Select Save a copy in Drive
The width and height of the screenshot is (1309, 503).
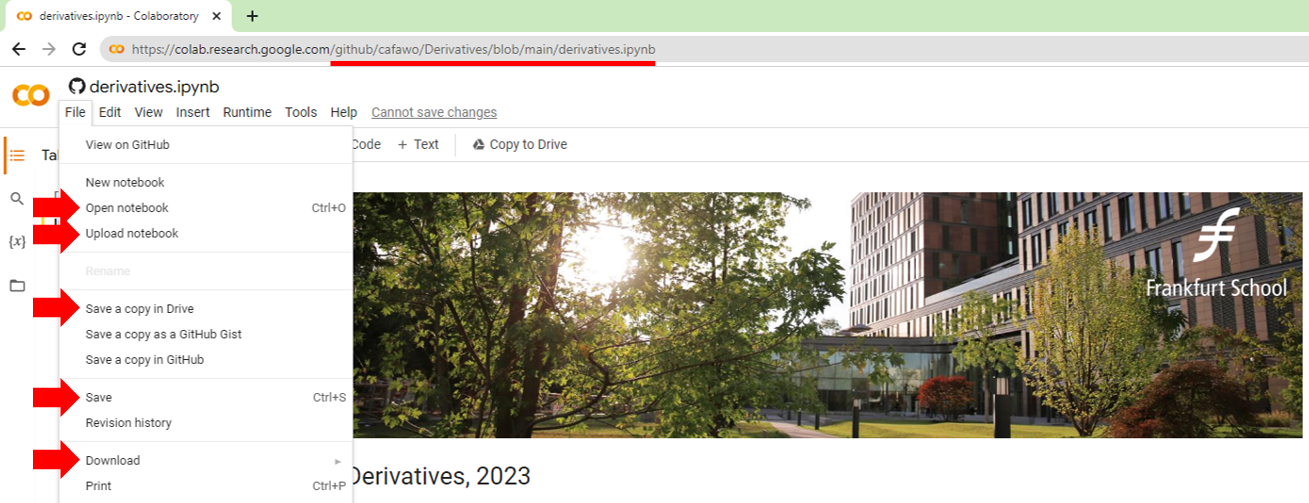coord(140,309)
